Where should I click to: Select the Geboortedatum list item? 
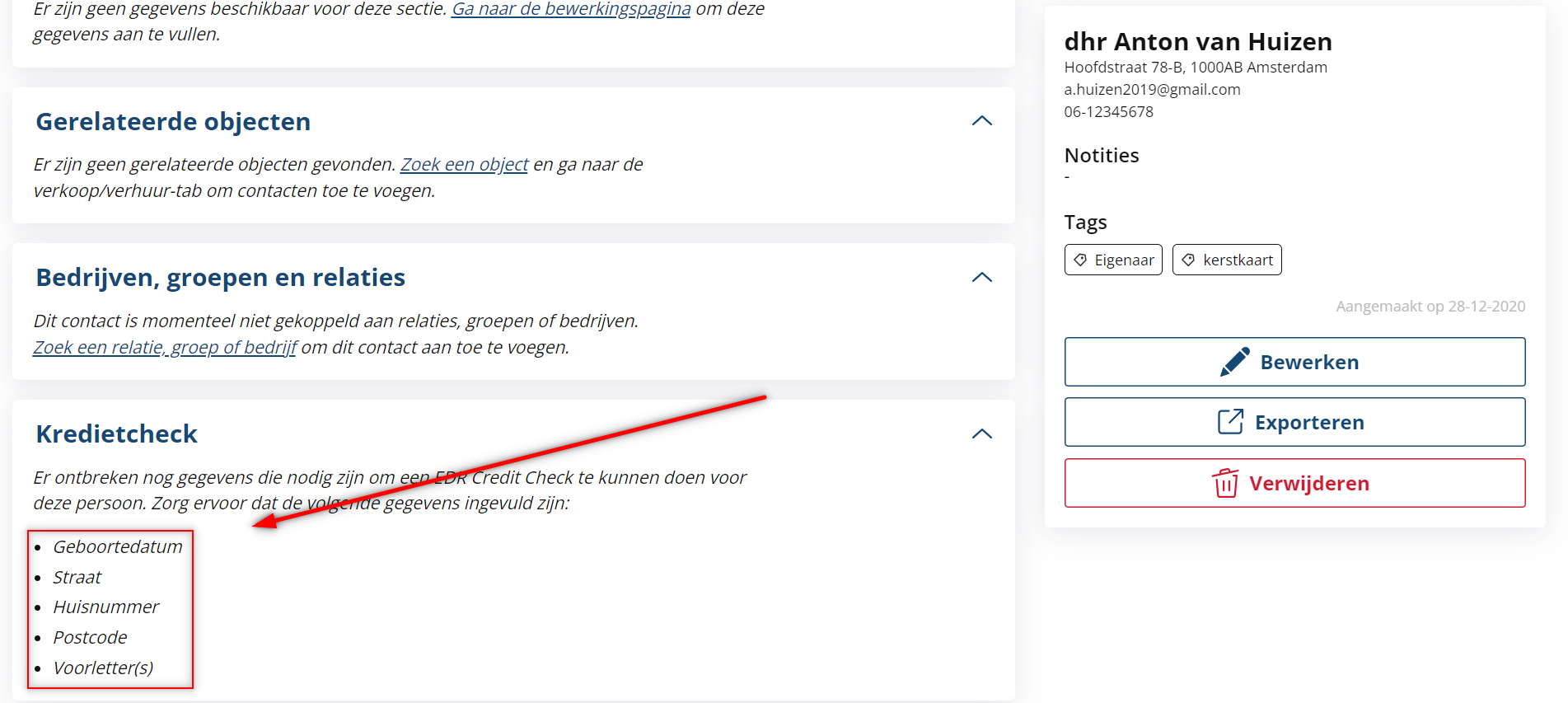(118, 547)
